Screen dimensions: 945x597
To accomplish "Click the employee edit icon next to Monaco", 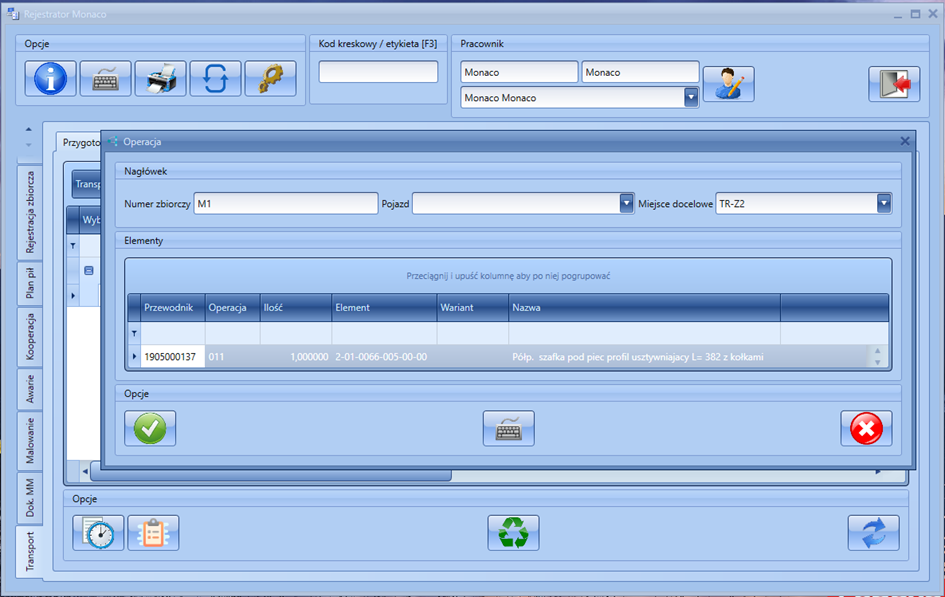I will 728,84.
